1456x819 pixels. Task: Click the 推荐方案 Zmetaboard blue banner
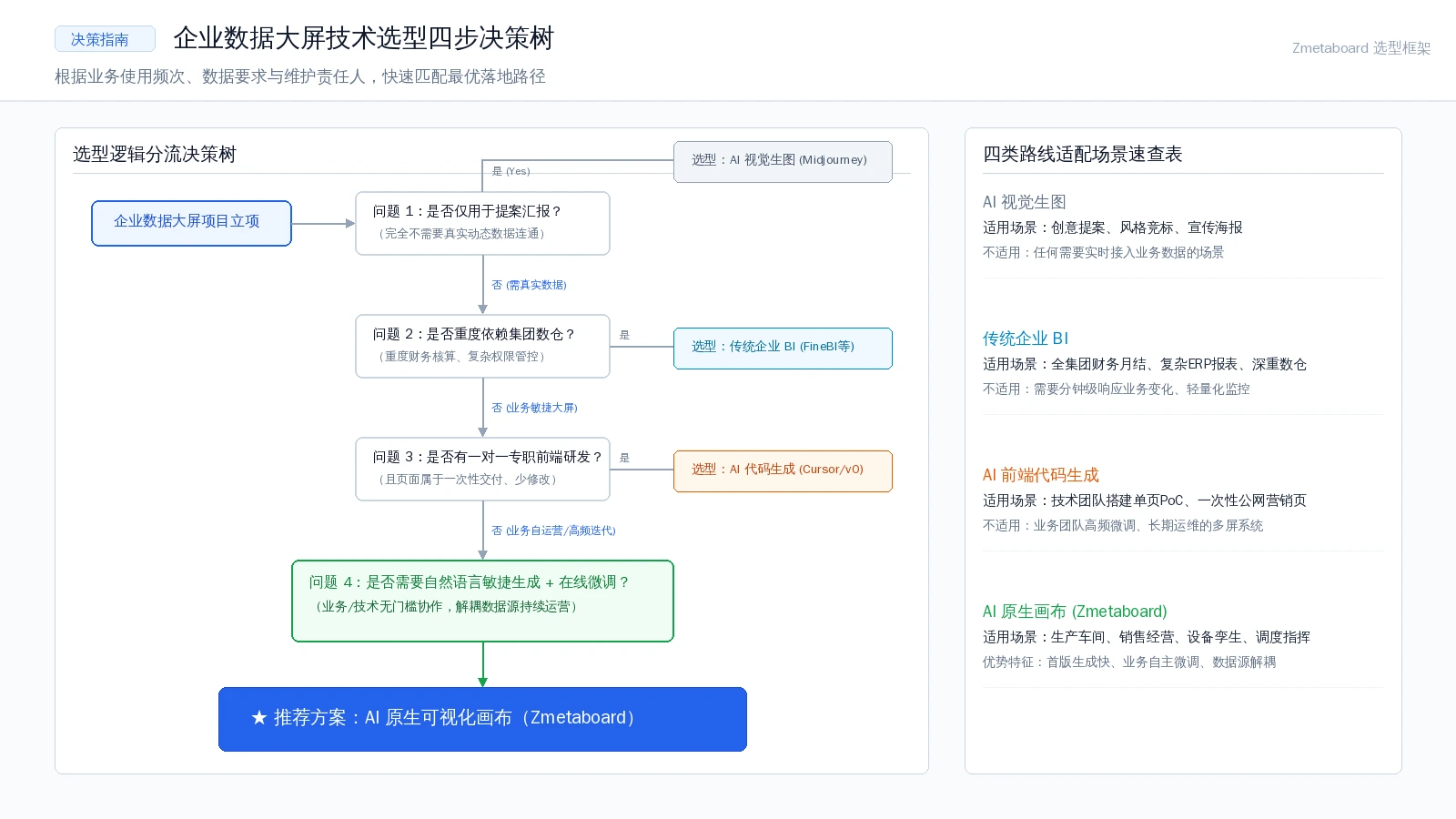point(482,719)
